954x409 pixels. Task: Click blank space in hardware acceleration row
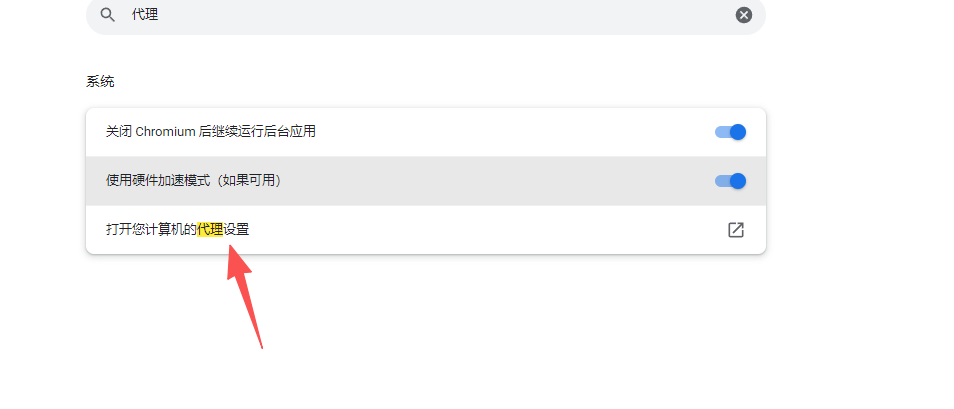pyautogui.click(x=500, y=181)
